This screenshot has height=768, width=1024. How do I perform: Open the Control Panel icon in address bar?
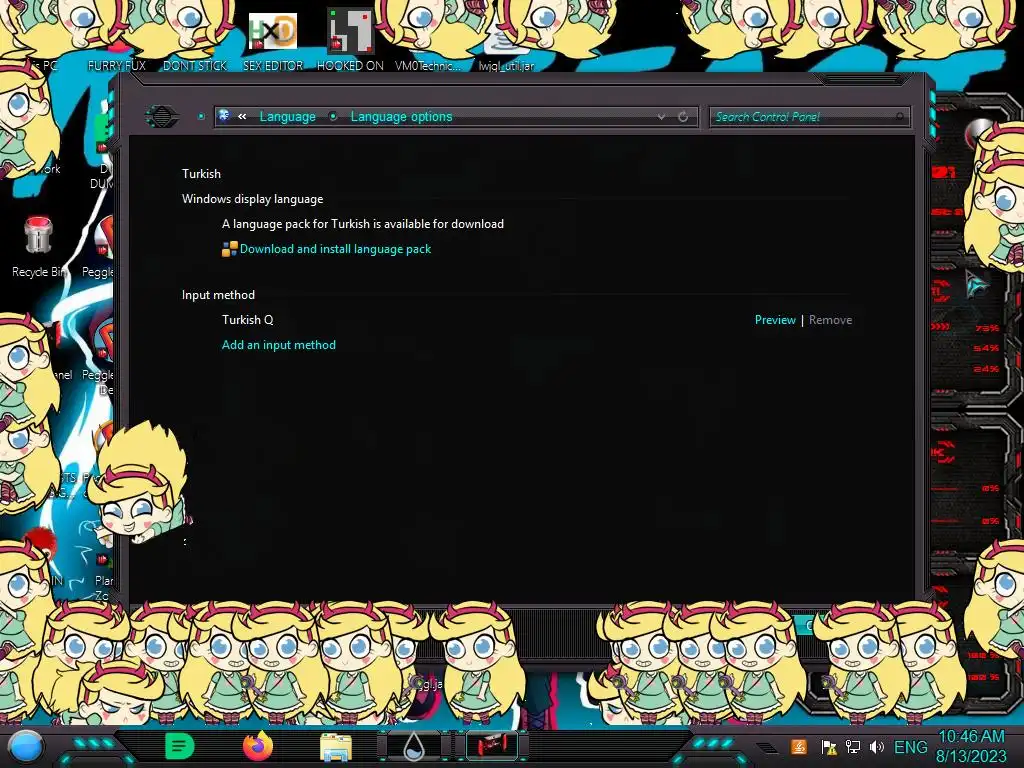click(x=223, y=116)
